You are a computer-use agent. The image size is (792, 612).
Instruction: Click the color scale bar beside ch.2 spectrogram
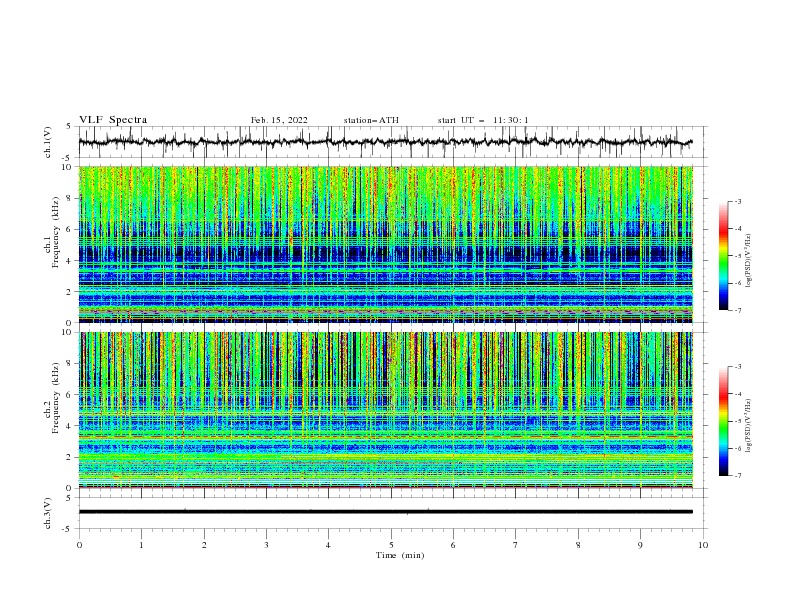click(x=723, y=421)
